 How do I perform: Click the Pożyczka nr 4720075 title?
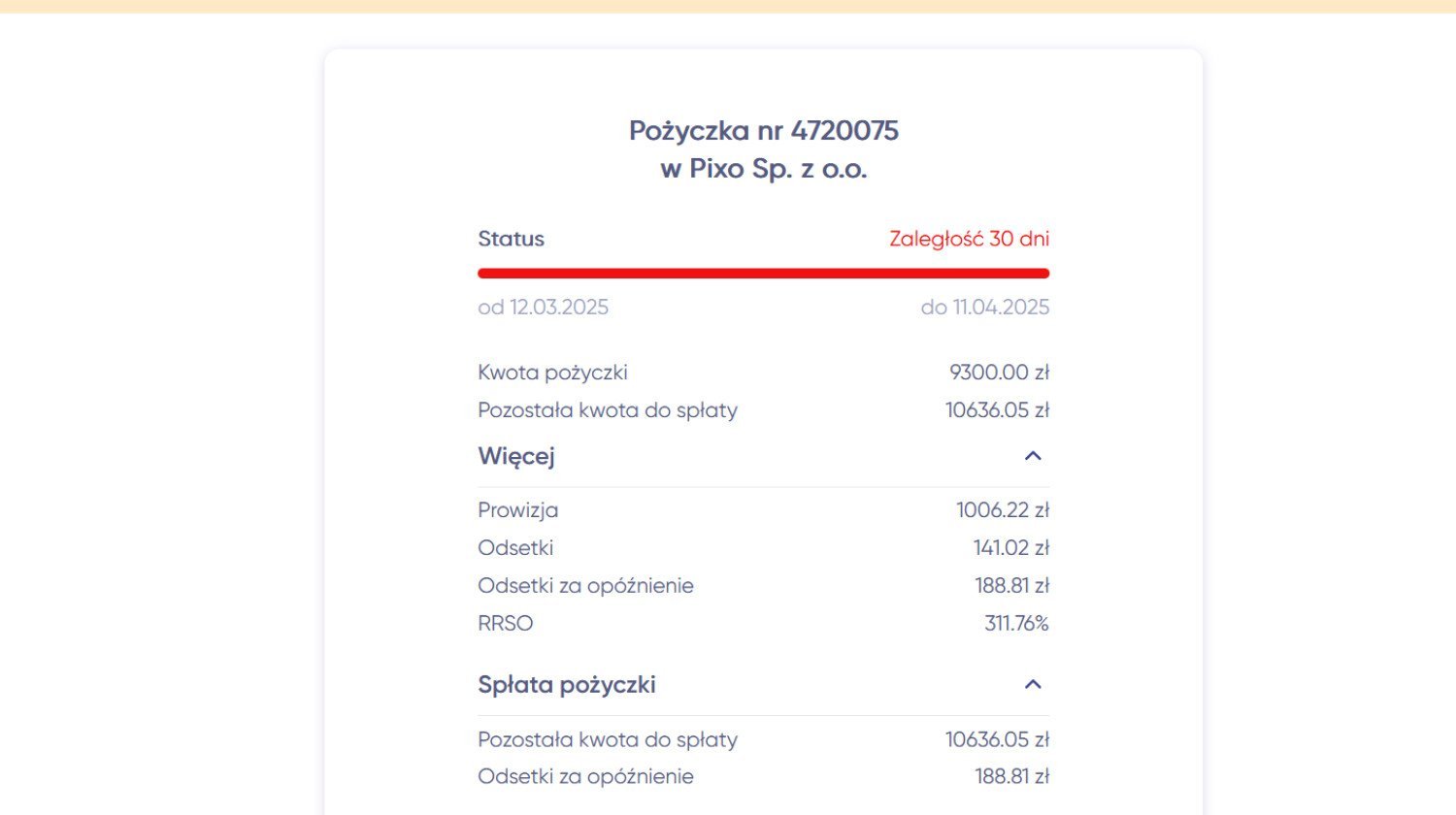tap(764, 131)
